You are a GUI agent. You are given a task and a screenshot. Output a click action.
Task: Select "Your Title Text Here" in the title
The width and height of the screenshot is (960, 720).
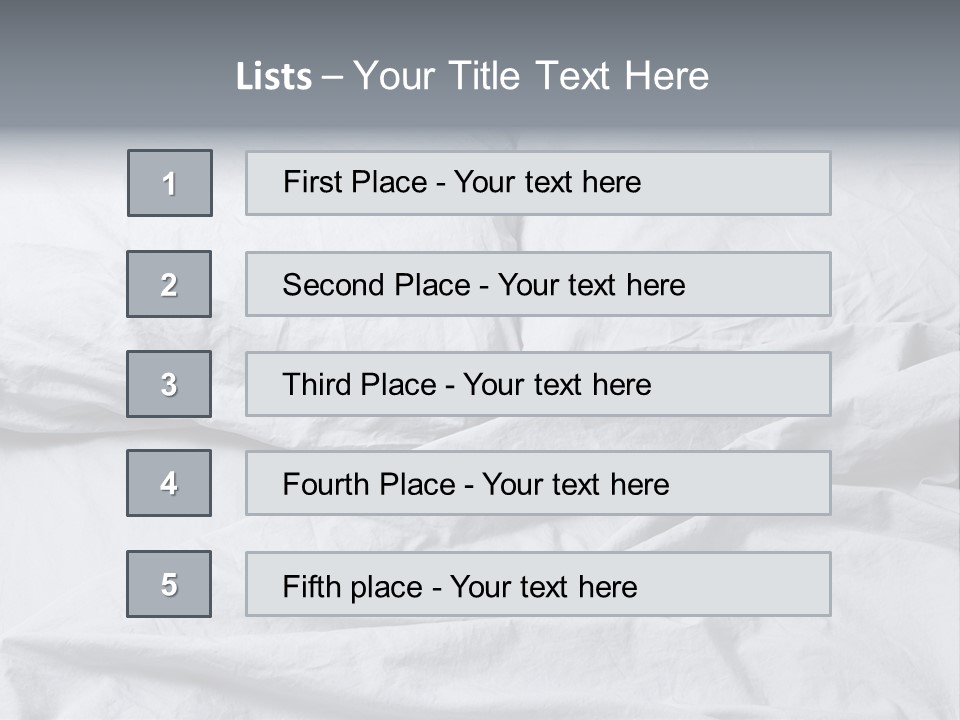coord(531,76)
